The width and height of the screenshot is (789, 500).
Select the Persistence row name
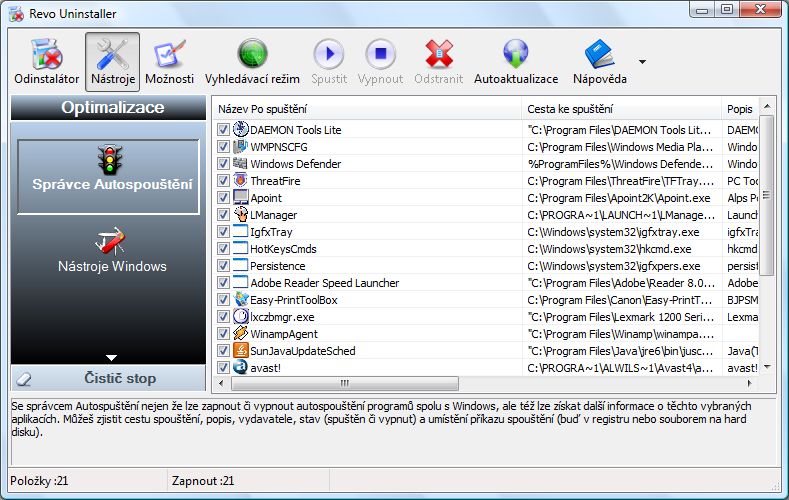click(278, 266)
